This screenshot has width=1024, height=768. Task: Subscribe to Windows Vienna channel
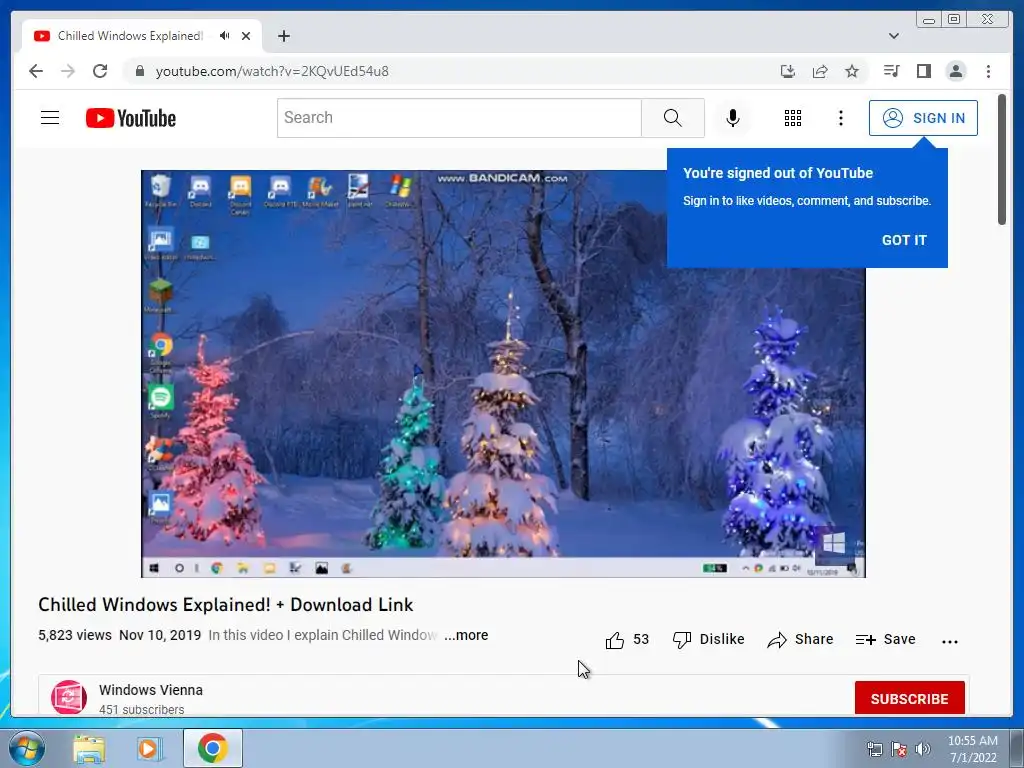point(910,699)
